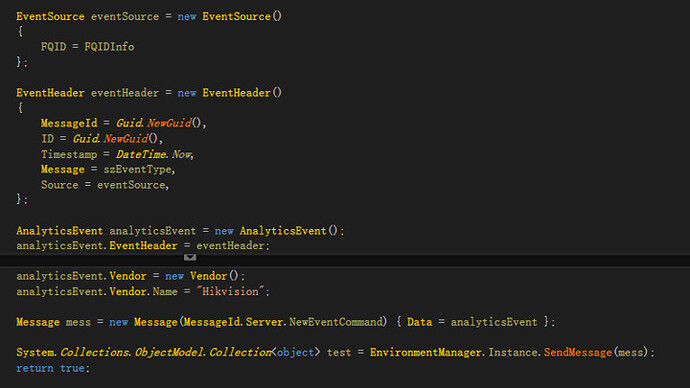The width and height of the screenshot is (690, 388).
Task: Click 'analyticsEvent.EventHeader = eventHeader' line
Action: coord(143,245)
